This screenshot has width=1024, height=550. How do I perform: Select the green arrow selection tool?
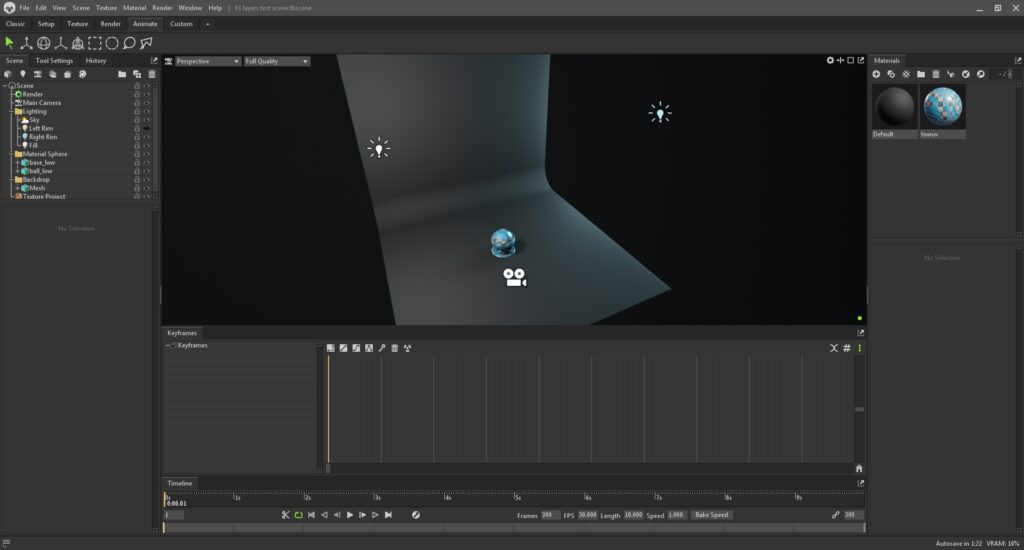(10, 43)
